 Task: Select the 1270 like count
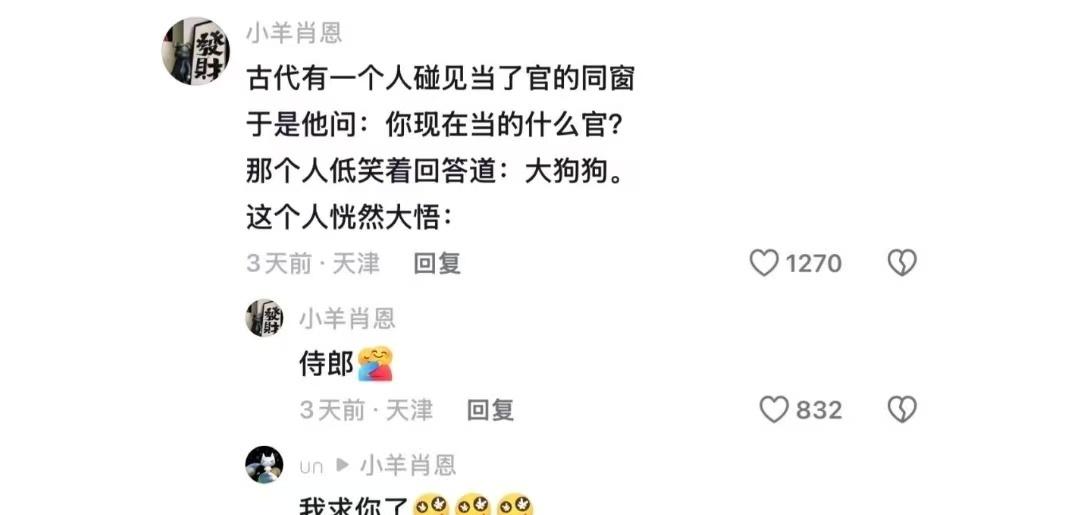[813, 264]
